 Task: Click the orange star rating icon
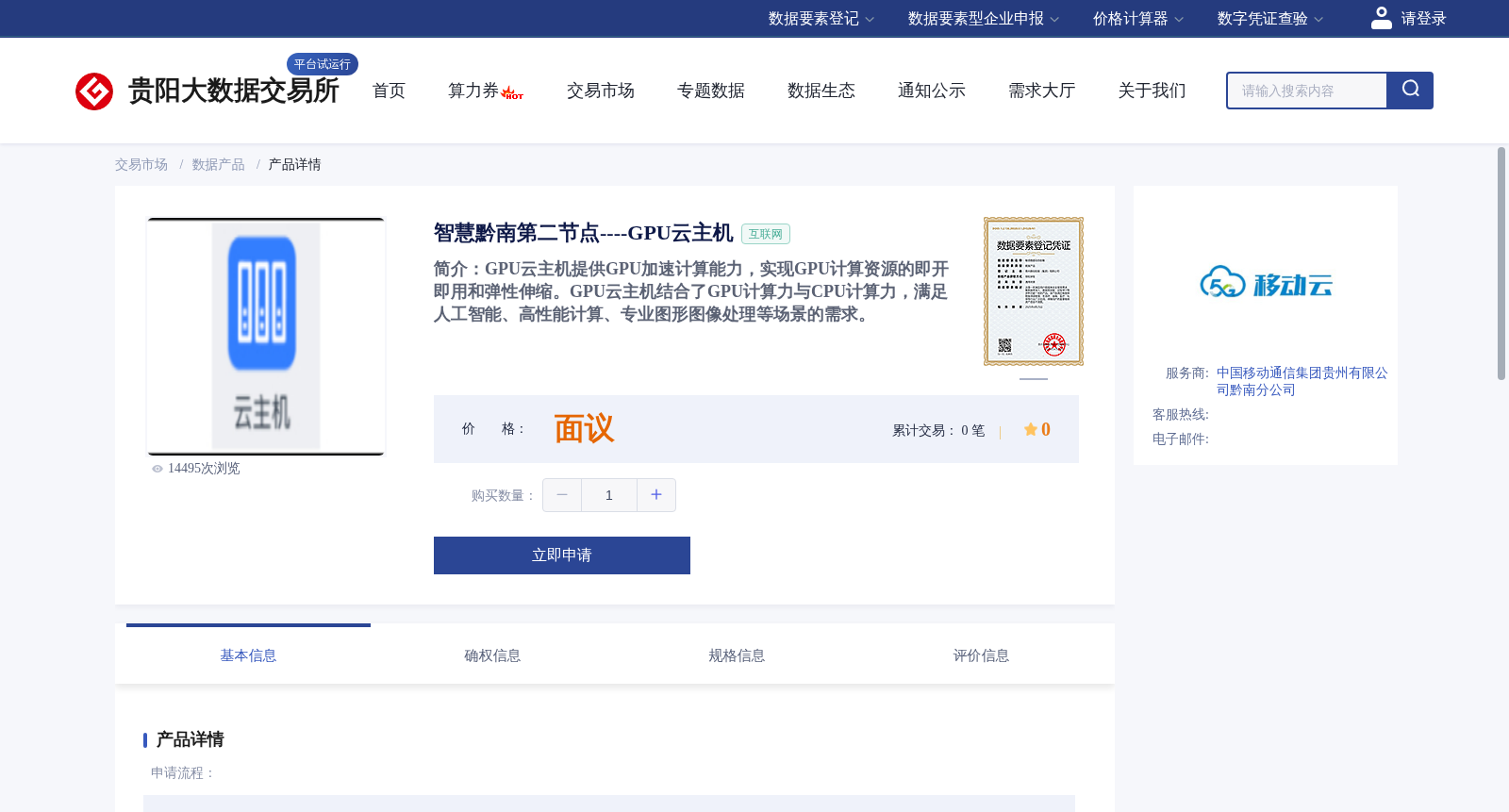[1031, 429]
